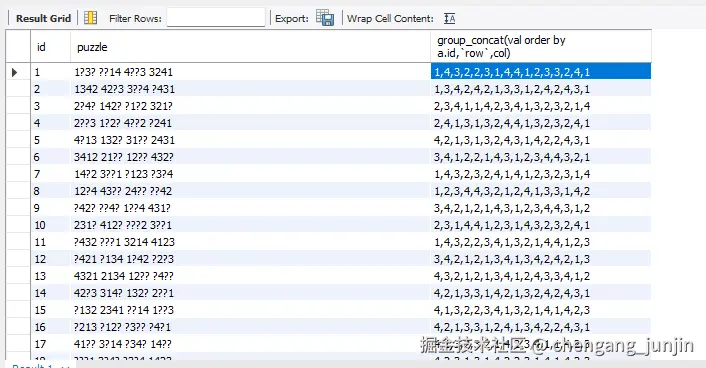
Task: Select result cell '4,2,1,3,3,1,2,4,1,3,4,2,2,4,3,1'
Action: click(x=541, y=327)
